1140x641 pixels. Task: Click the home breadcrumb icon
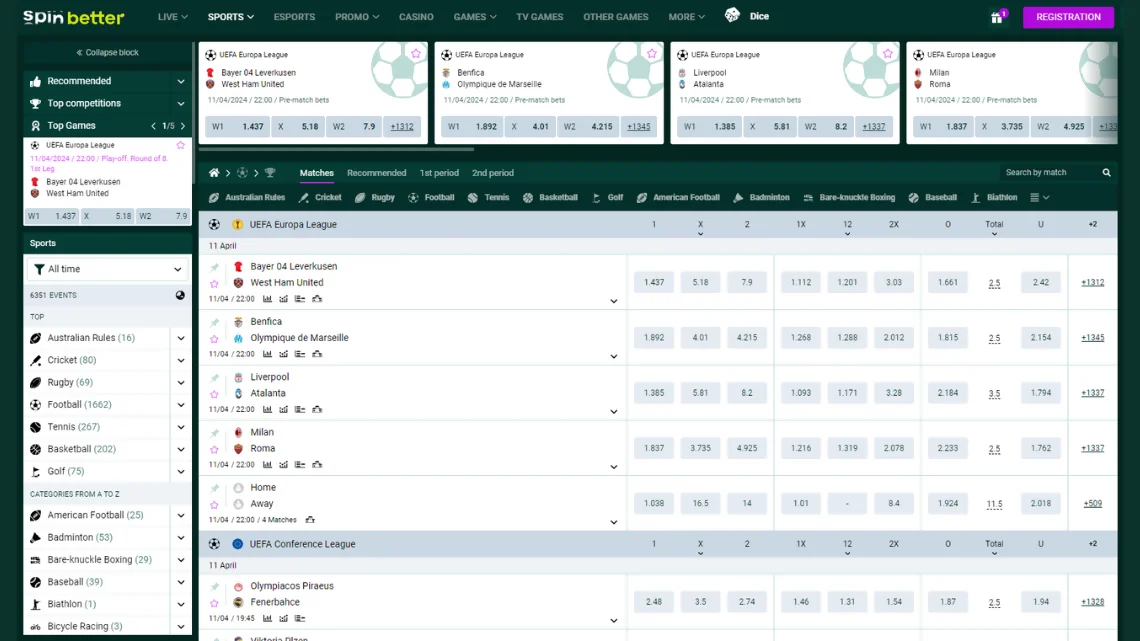214,173
